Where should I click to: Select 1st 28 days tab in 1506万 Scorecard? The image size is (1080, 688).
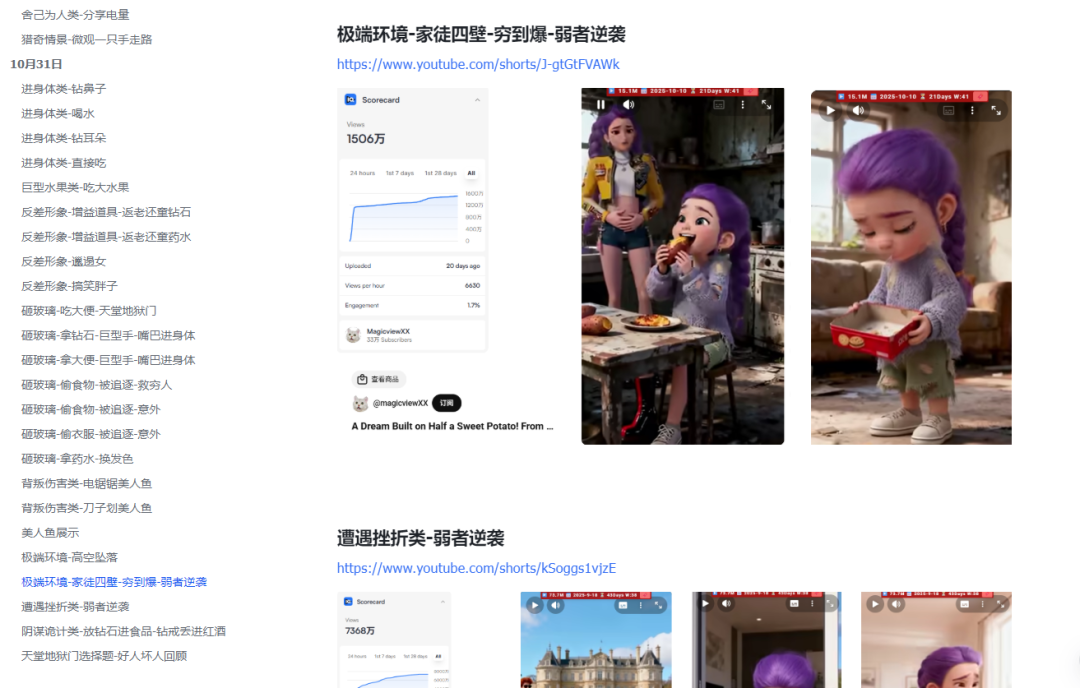pyautogui.click(x=441, y=173)
